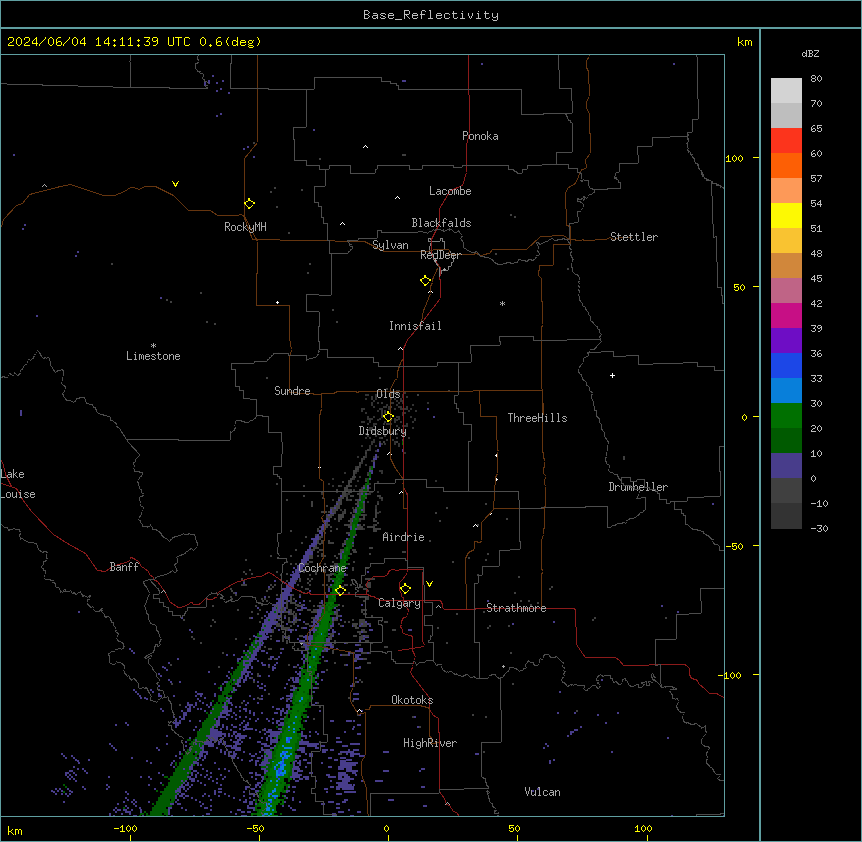This screenshot has height=842, width=862.
Task: Click the white 80 dBZ legend swatch
Action: click(x=786, y=91)
